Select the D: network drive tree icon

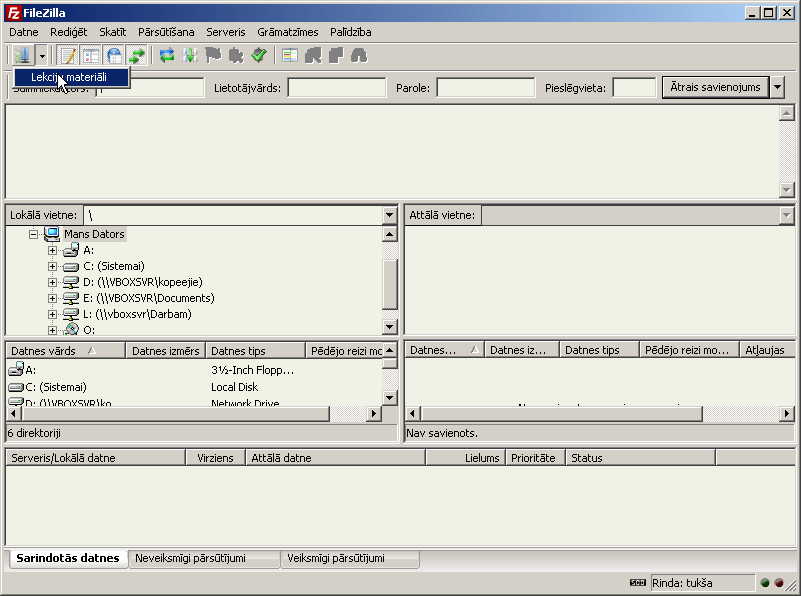71,282
